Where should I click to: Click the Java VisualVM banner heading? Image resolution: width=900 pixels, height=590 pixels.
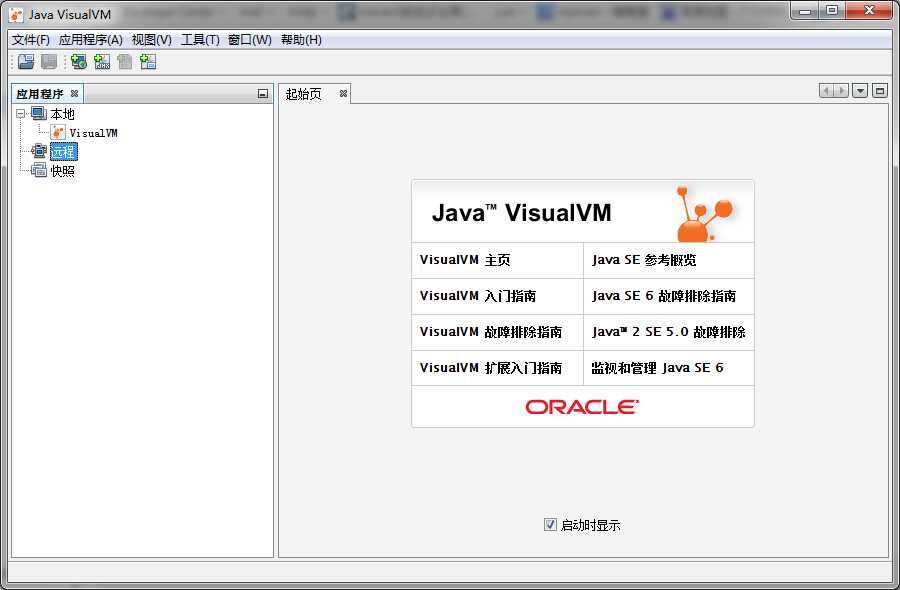[x=521, y=213]
